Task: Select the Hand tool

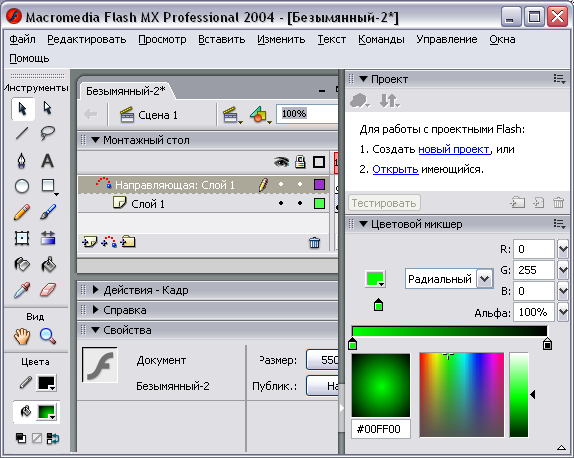Action: point(22,336)
